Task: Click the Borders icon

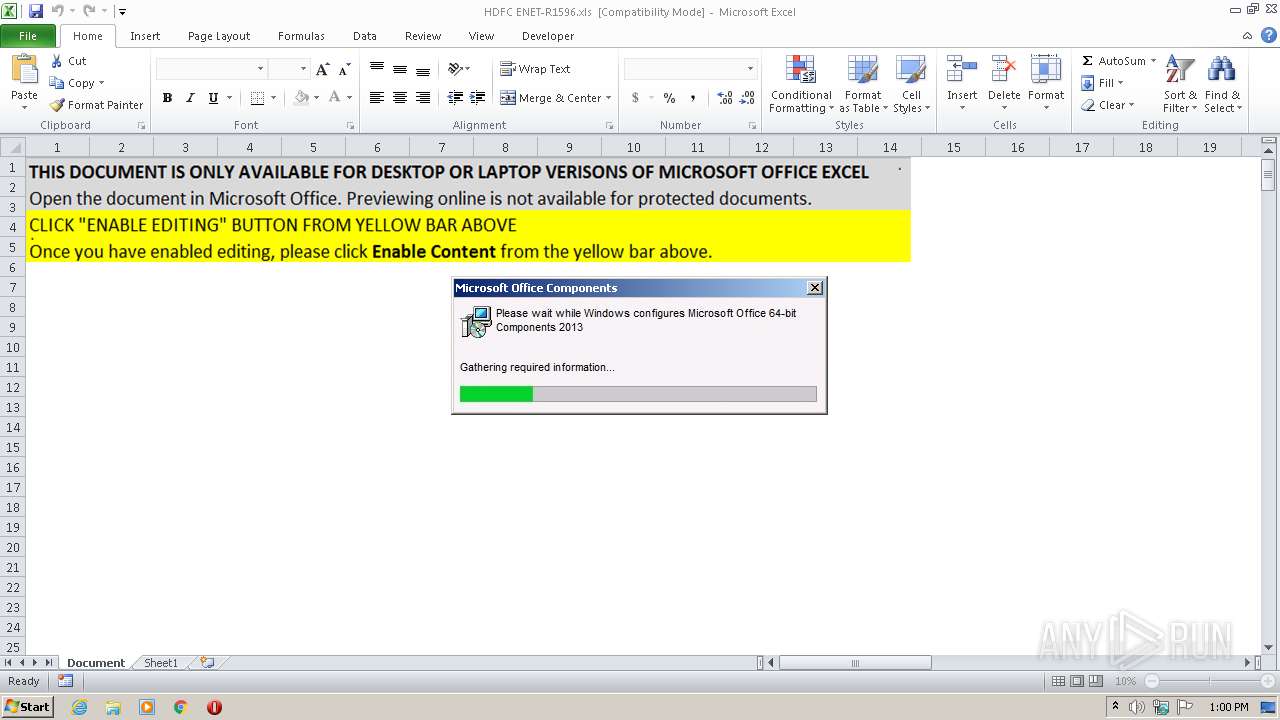Action: click(x=257, y=98)
